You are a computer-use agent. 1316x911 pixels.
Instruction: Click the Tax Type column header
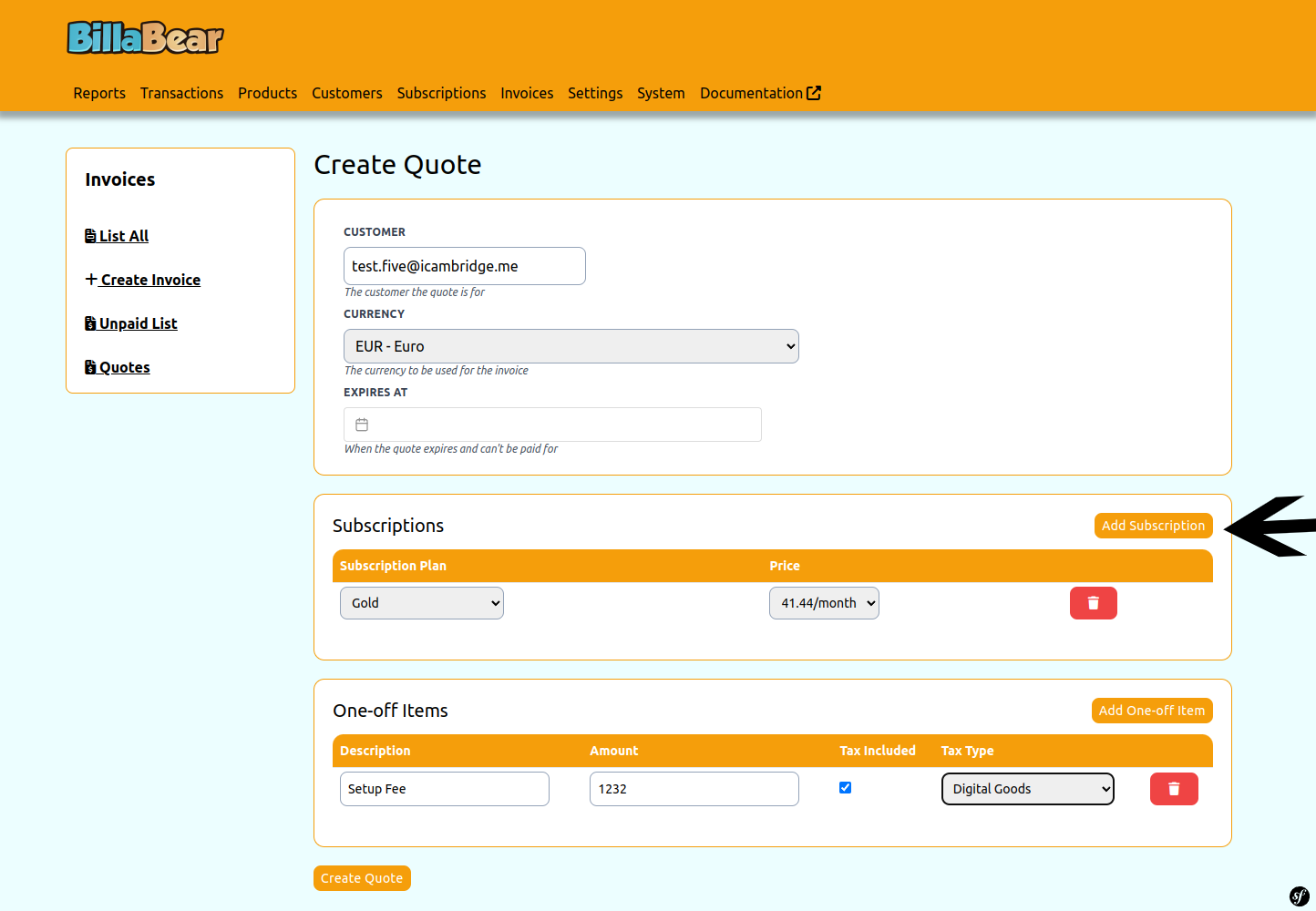967,751
